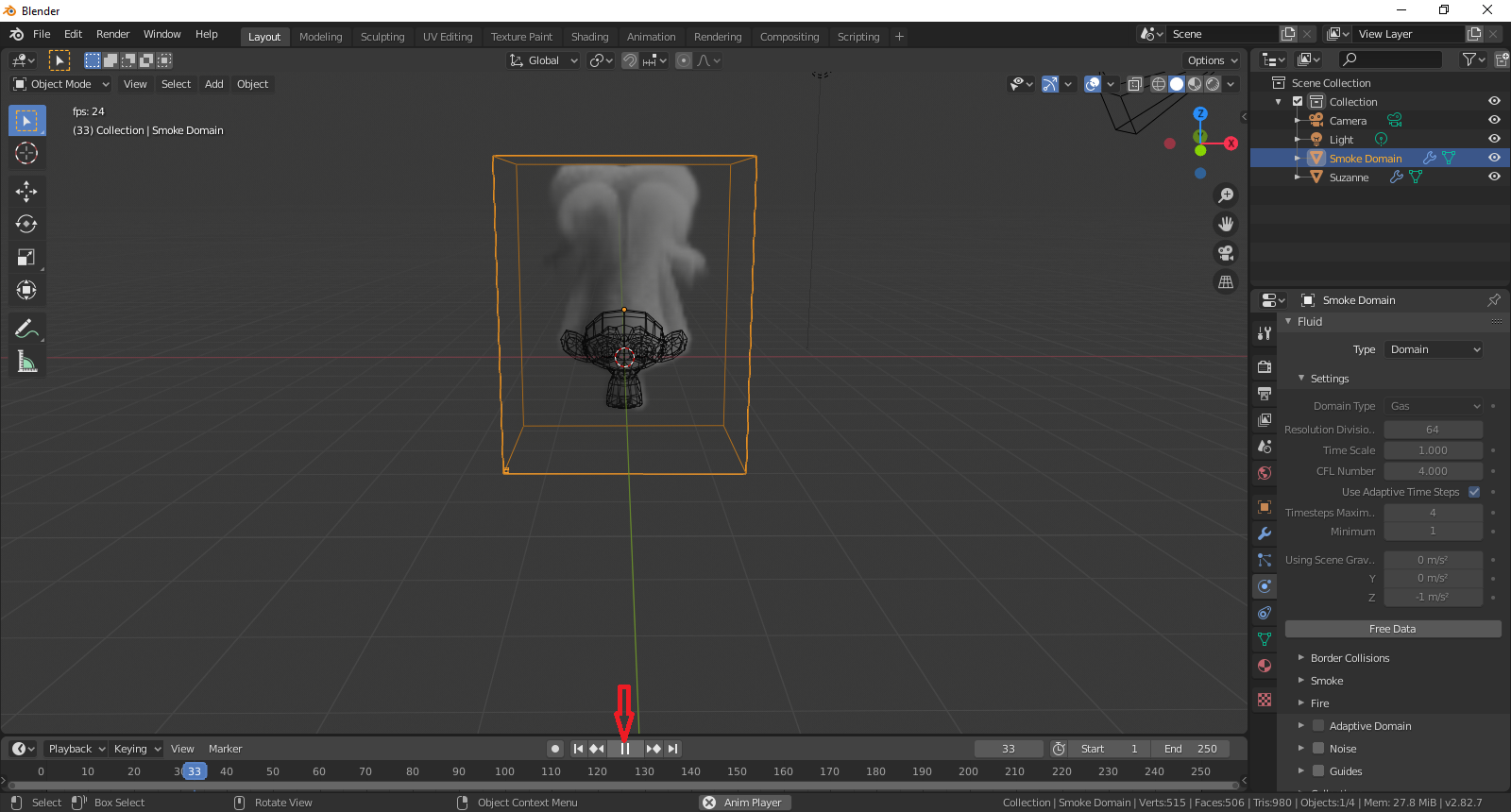Open the Object Mode dropdown
The width and height of the screenshot is (1511, 812).
(61, 84)
